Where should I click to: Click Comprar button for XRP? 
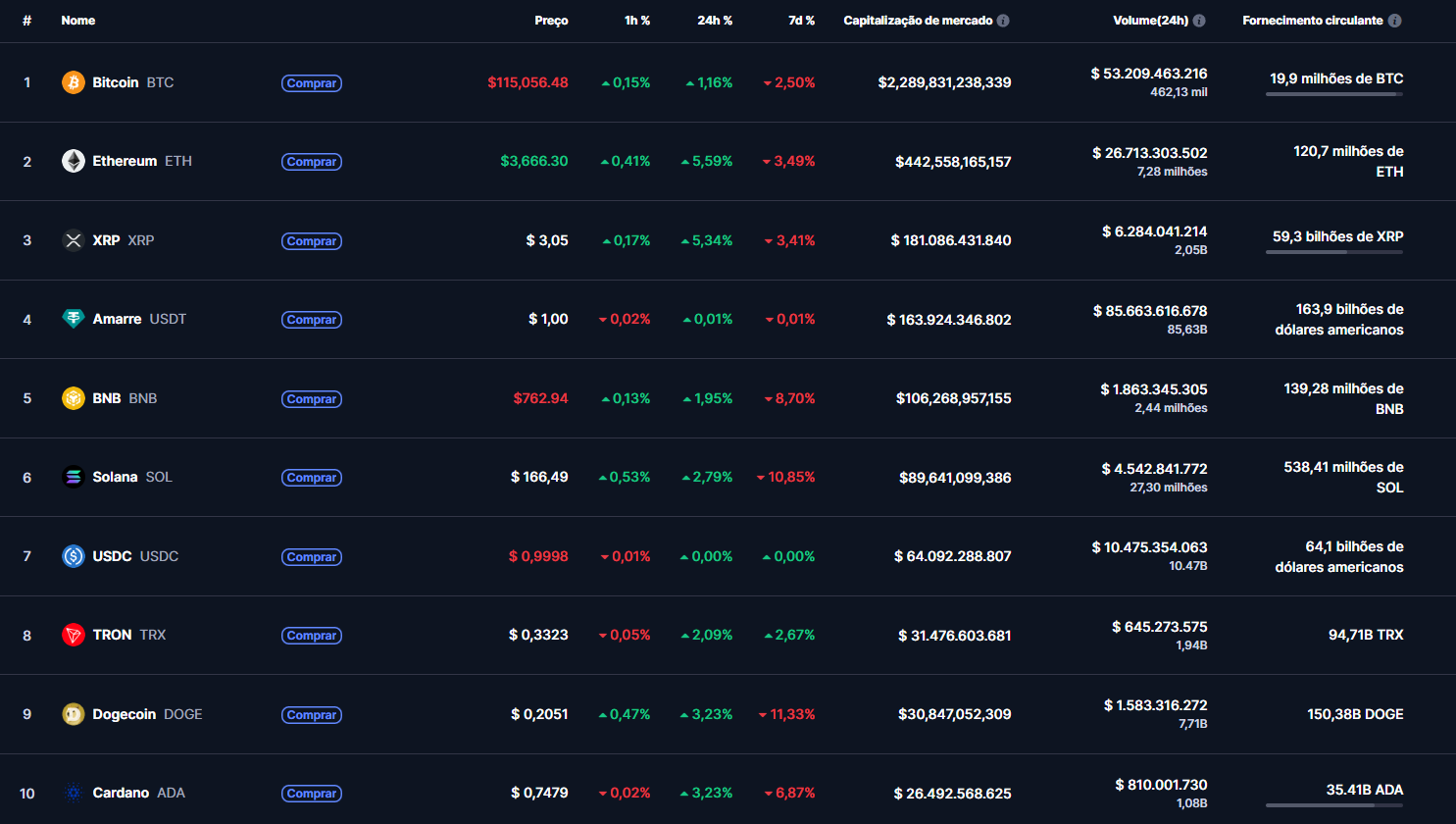(x=312, y=241)
